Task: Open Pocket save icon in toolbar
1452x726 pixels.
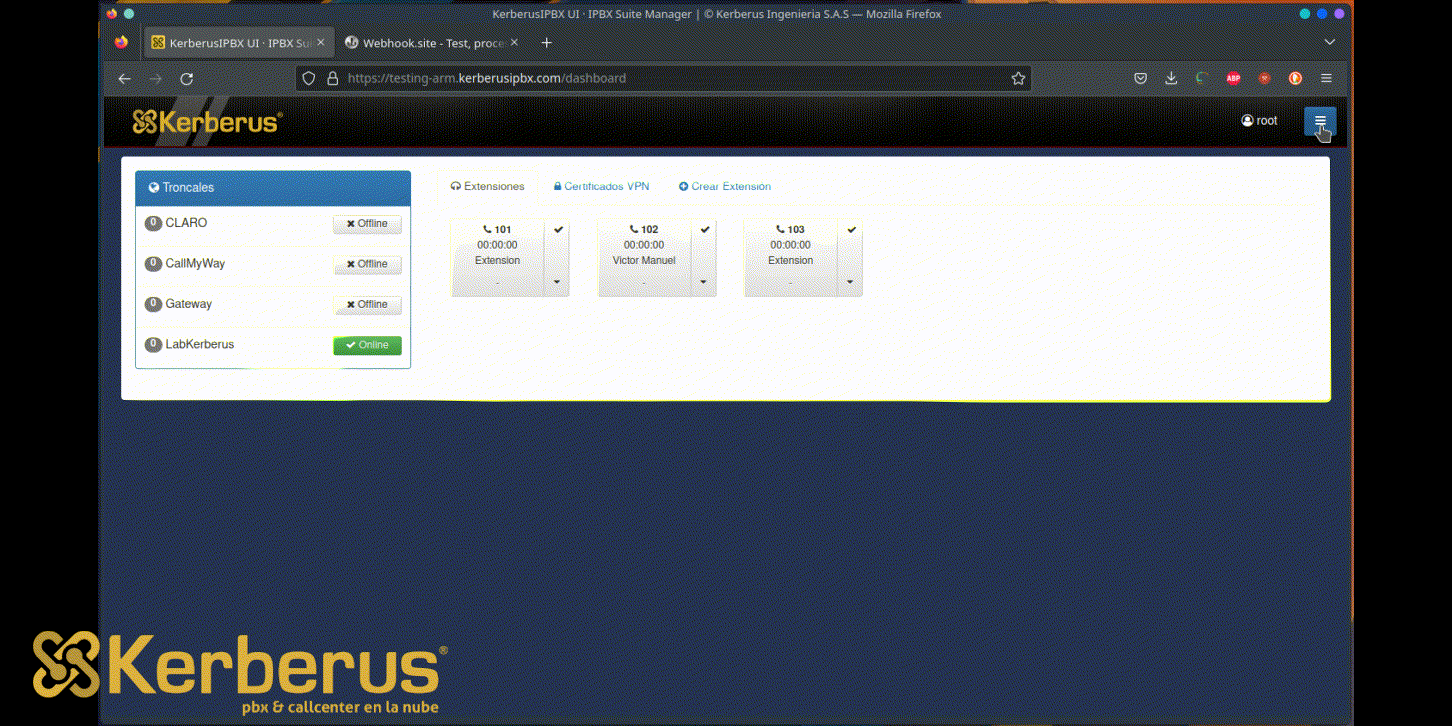Action: pyautogui.click(x=1140, y=78)
